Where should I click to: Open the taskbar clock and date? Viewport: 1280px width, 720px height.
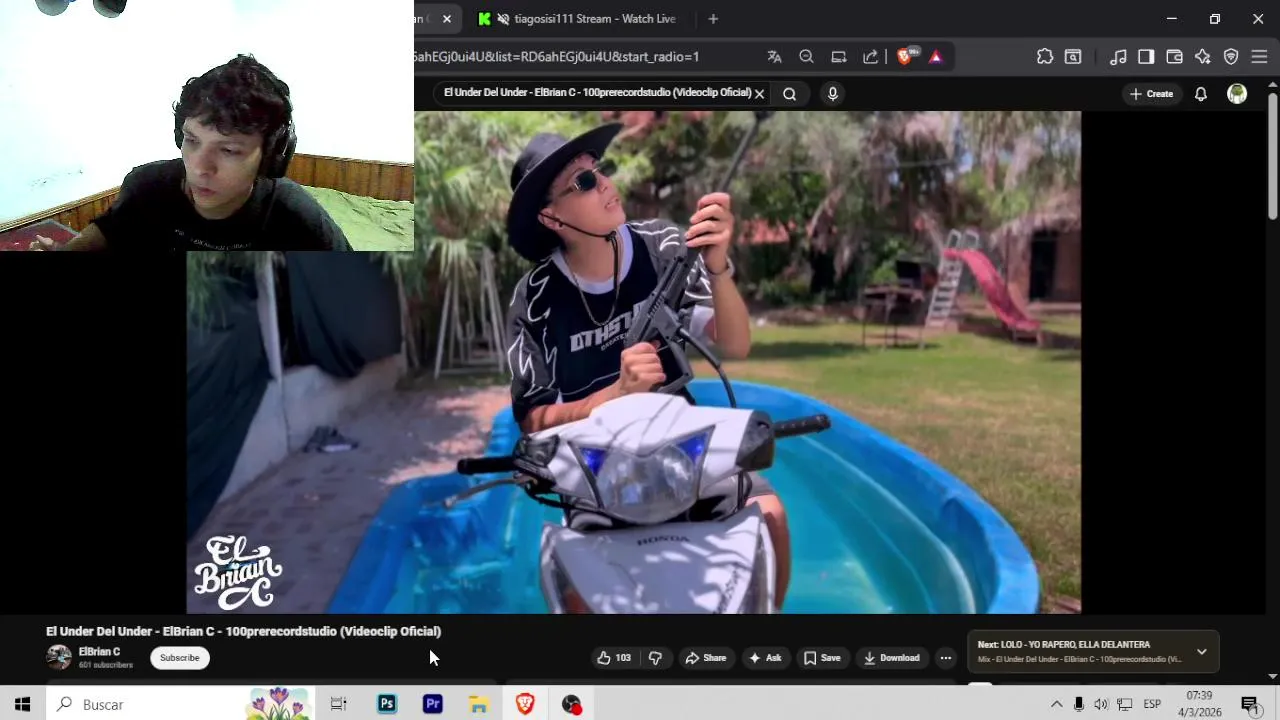pos(1199,704)
